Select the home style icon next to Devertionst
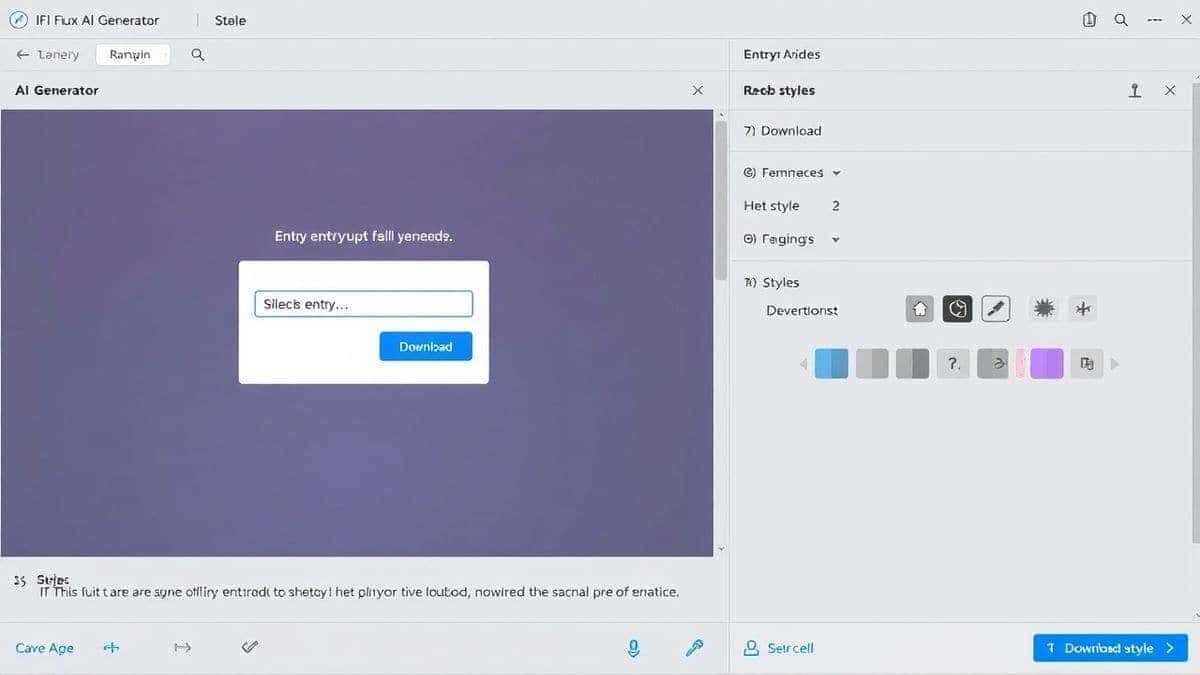The height and width of the screenshot is (675, 1200). (920, 309)
